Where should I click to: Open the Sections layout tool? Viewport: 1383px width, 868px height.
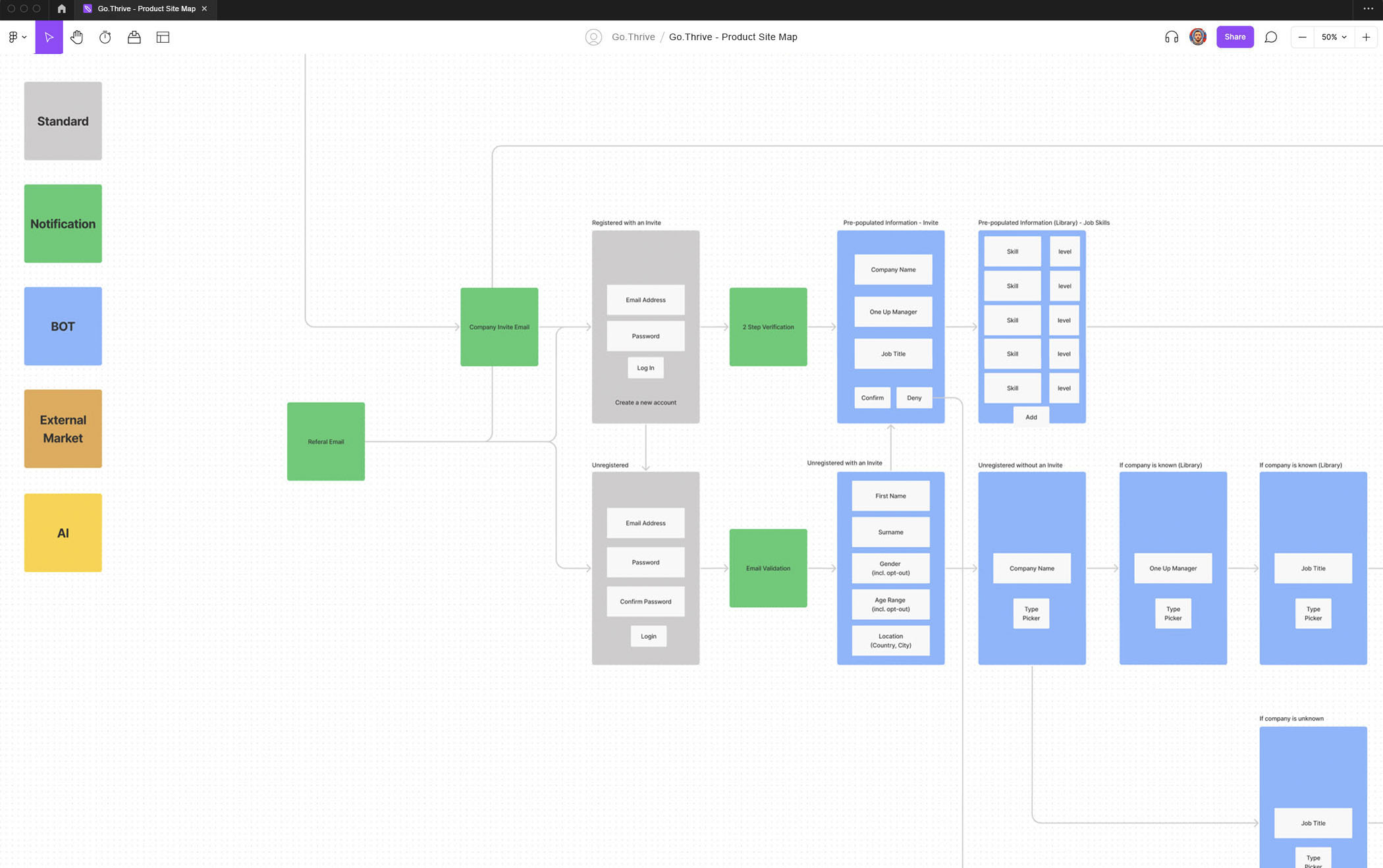(x=163, y=38)
